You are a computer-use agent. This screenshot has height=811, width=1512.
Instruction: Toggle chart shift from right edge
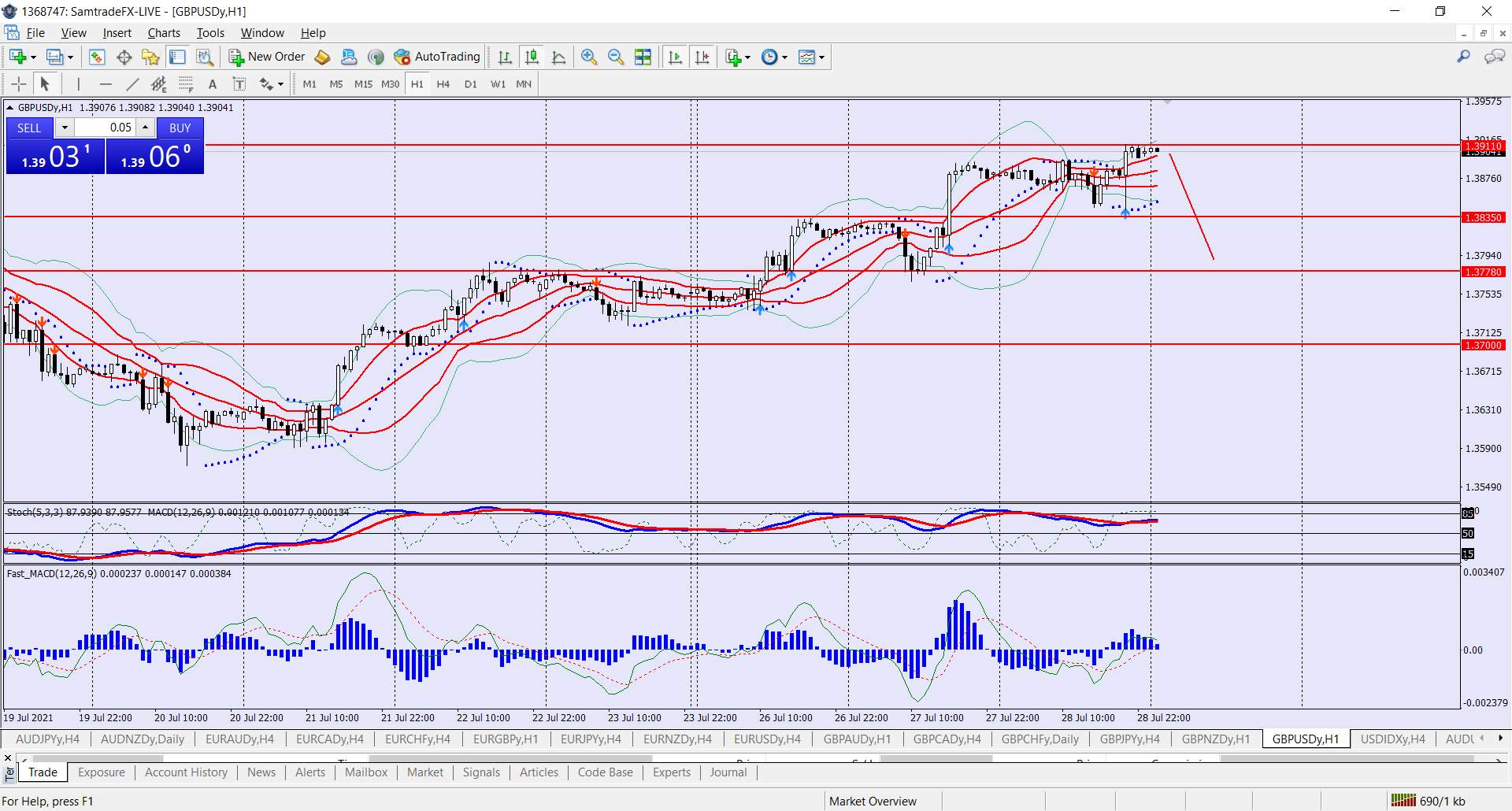702,57
